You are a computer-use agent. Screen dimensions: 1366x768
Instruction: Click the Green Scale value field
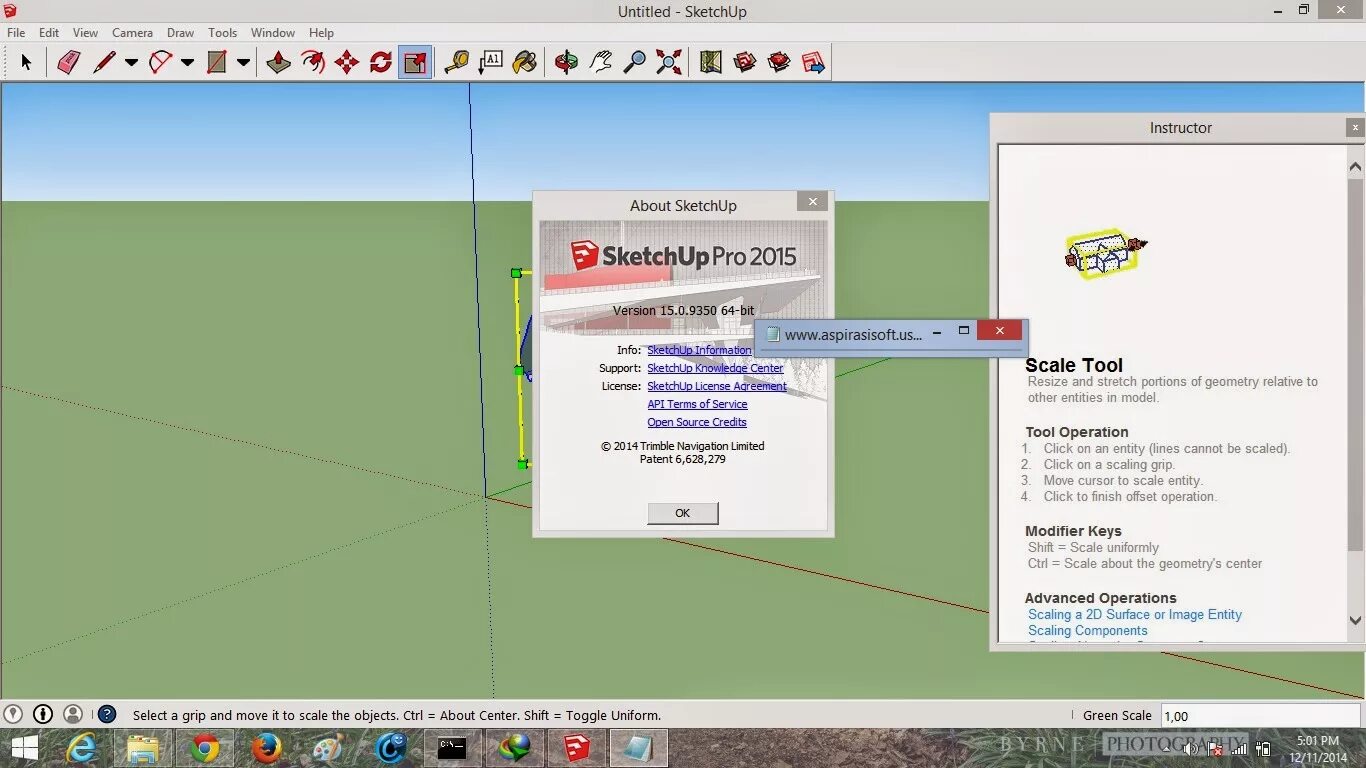tap(1260, 715)
